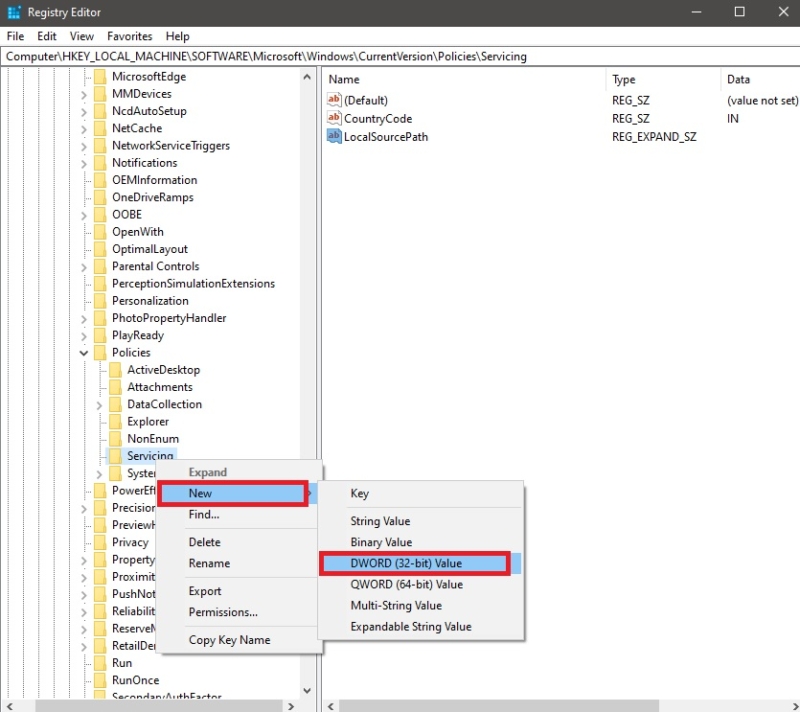Select Multi-String Value from the submenu
800x712 pixels.
pyautogui.click(x=397, y=605)
